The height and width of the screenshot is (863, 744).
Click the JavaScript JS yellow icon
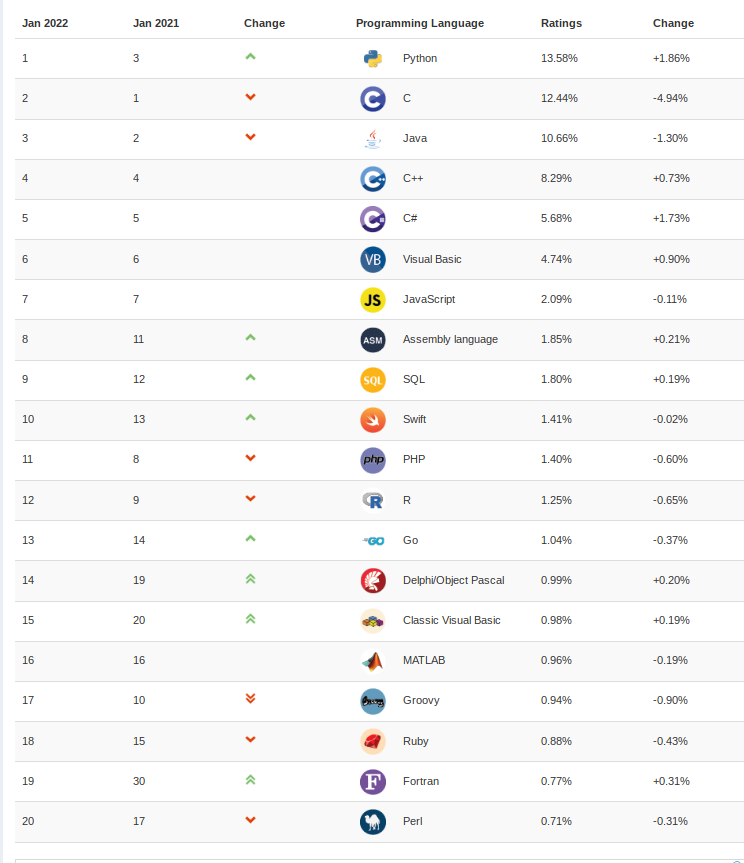tap(373, 299)
